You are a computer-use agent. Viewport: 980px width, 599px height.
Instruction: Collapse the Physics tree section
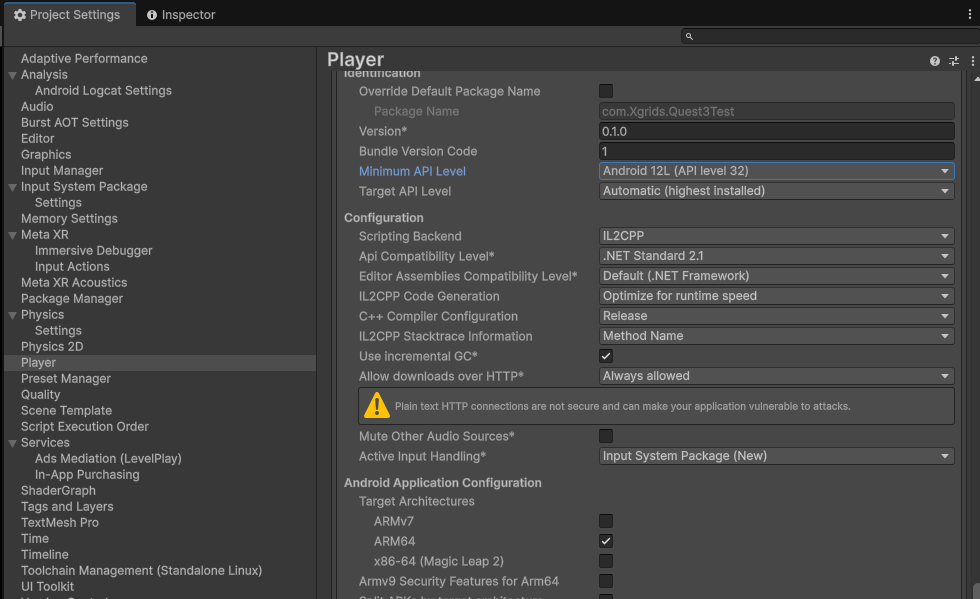point(12,315)
